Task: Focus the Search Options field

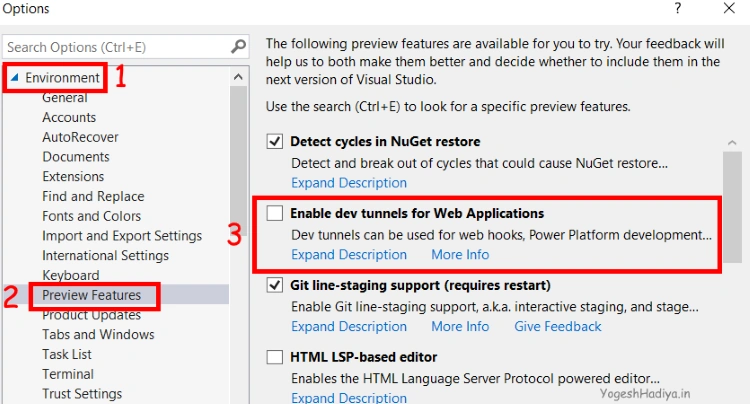Action: [x=117, y=47]
